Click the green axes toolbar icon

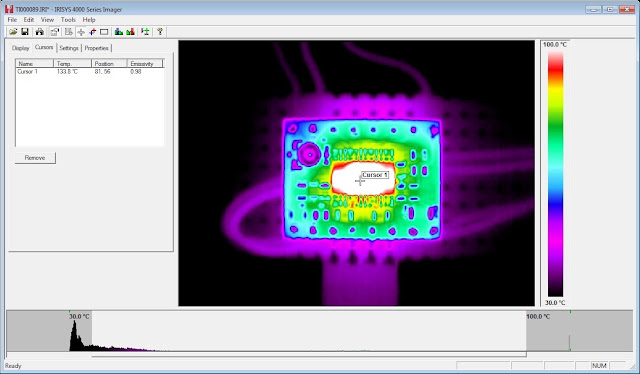[x=145, y=31]
